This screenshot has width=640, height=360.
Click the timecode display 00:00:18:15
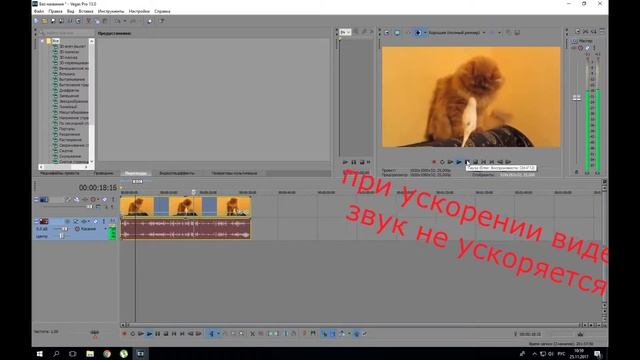point(98,188)
